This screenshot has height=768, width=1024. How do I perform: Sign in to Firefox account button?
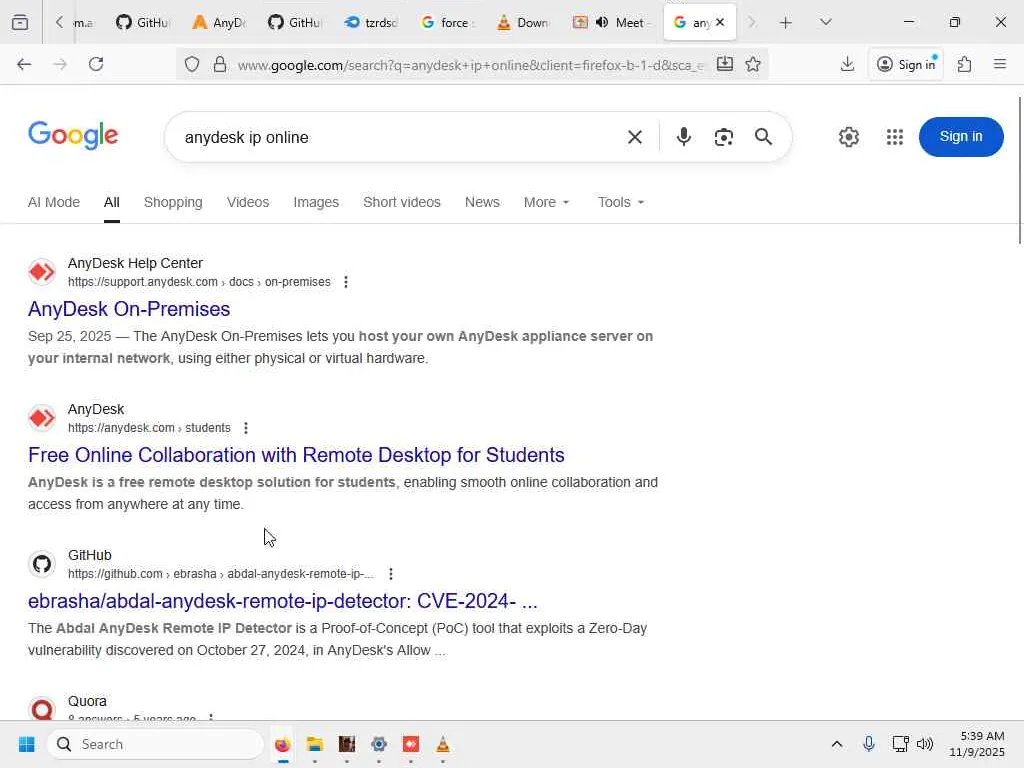click(x=906, y=64)
